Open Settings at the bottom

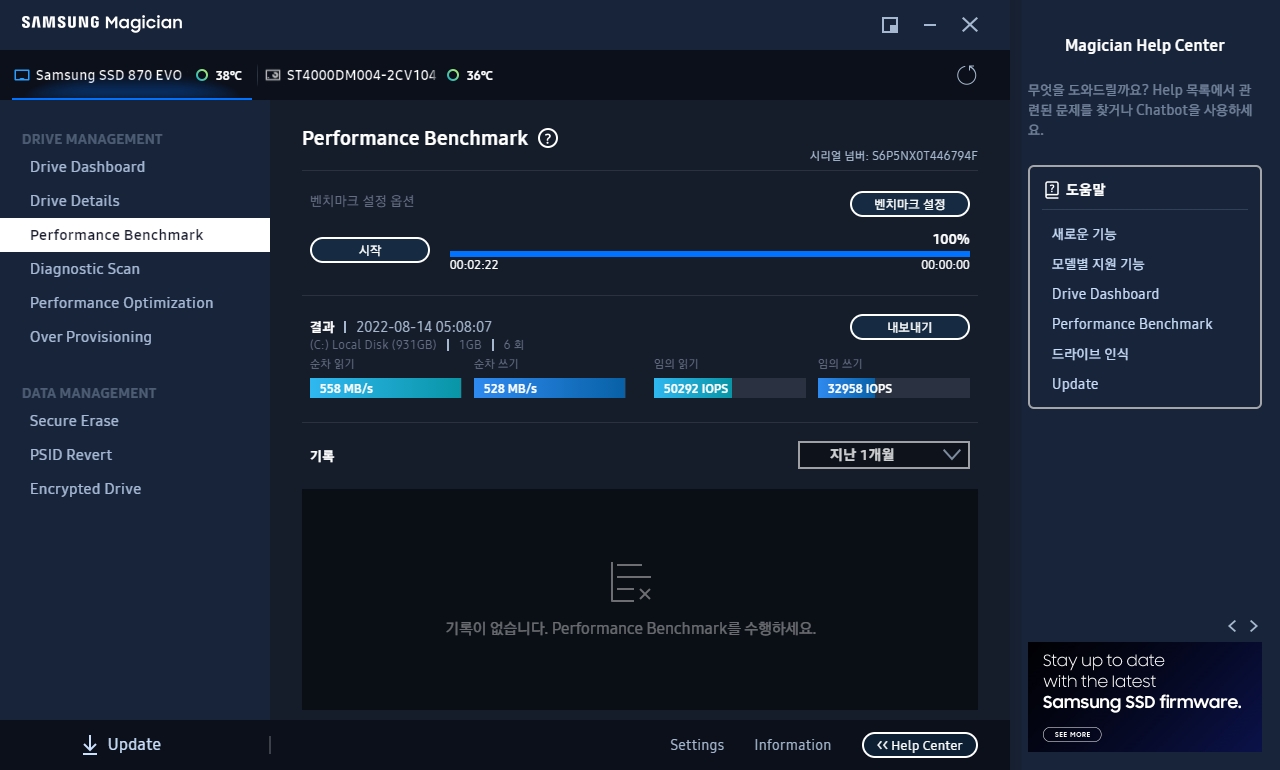pos(697,745)
